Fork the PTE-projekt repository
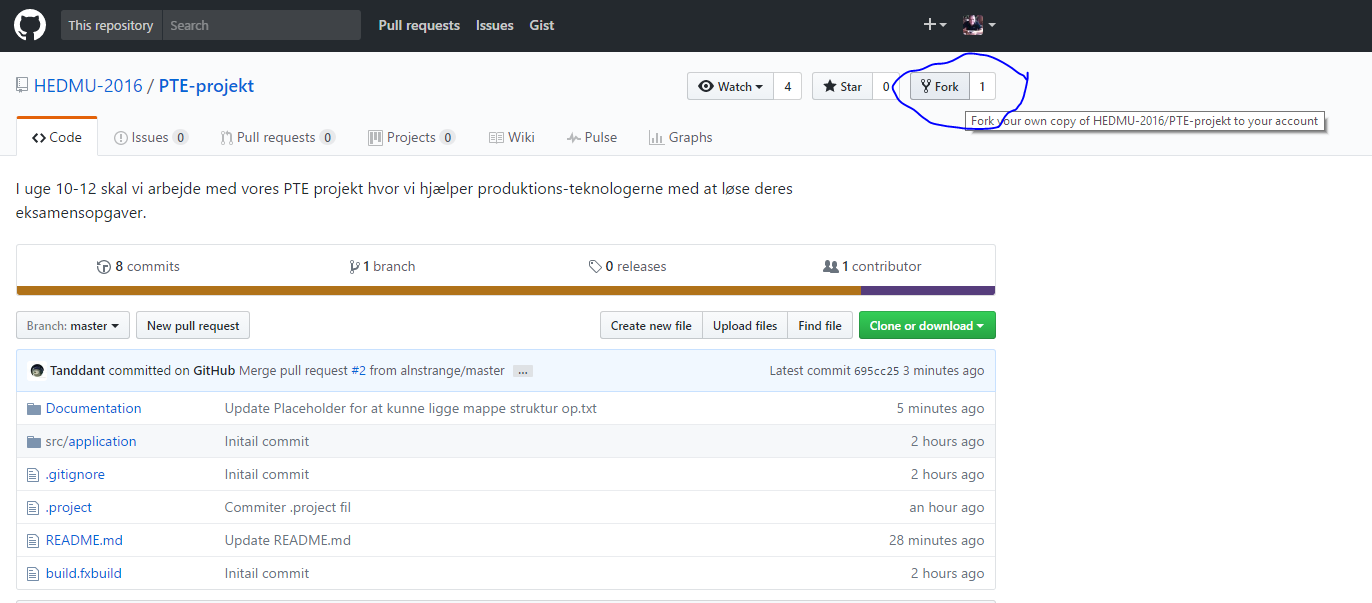This screenshot has width=1372, height=603. pyautogui.click(x=940, y=87)
